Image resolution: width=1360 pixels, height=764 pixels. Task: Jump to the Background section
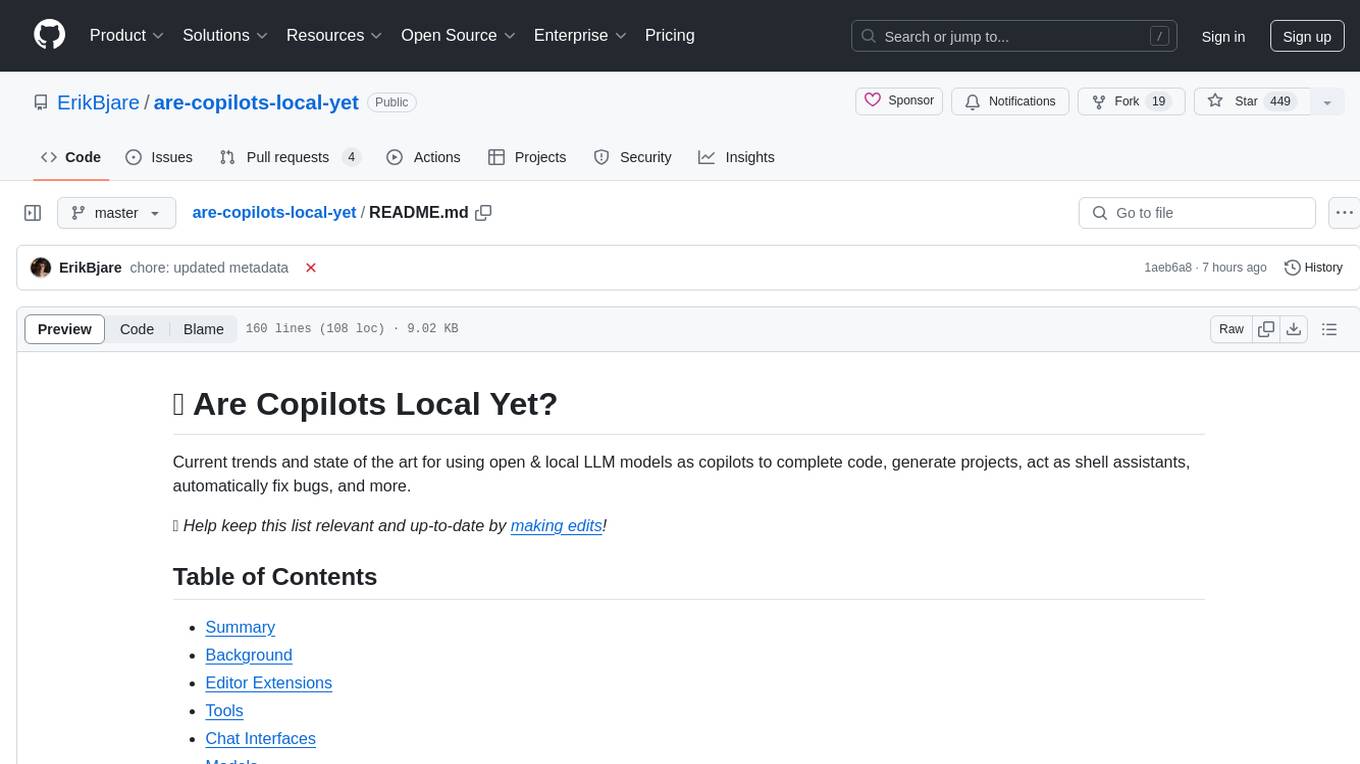click(249, 655)
